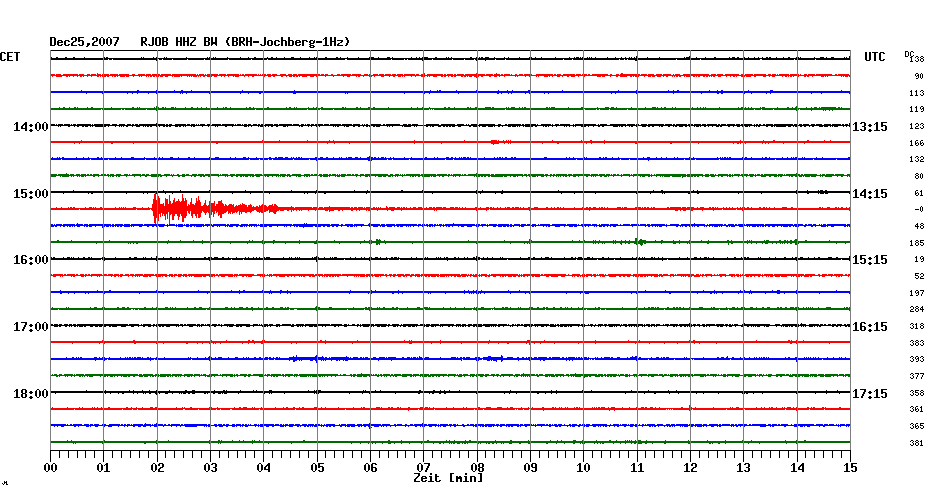930x494 pixels.
Task: Click the DC offset value 318
Action: [917, 326]
